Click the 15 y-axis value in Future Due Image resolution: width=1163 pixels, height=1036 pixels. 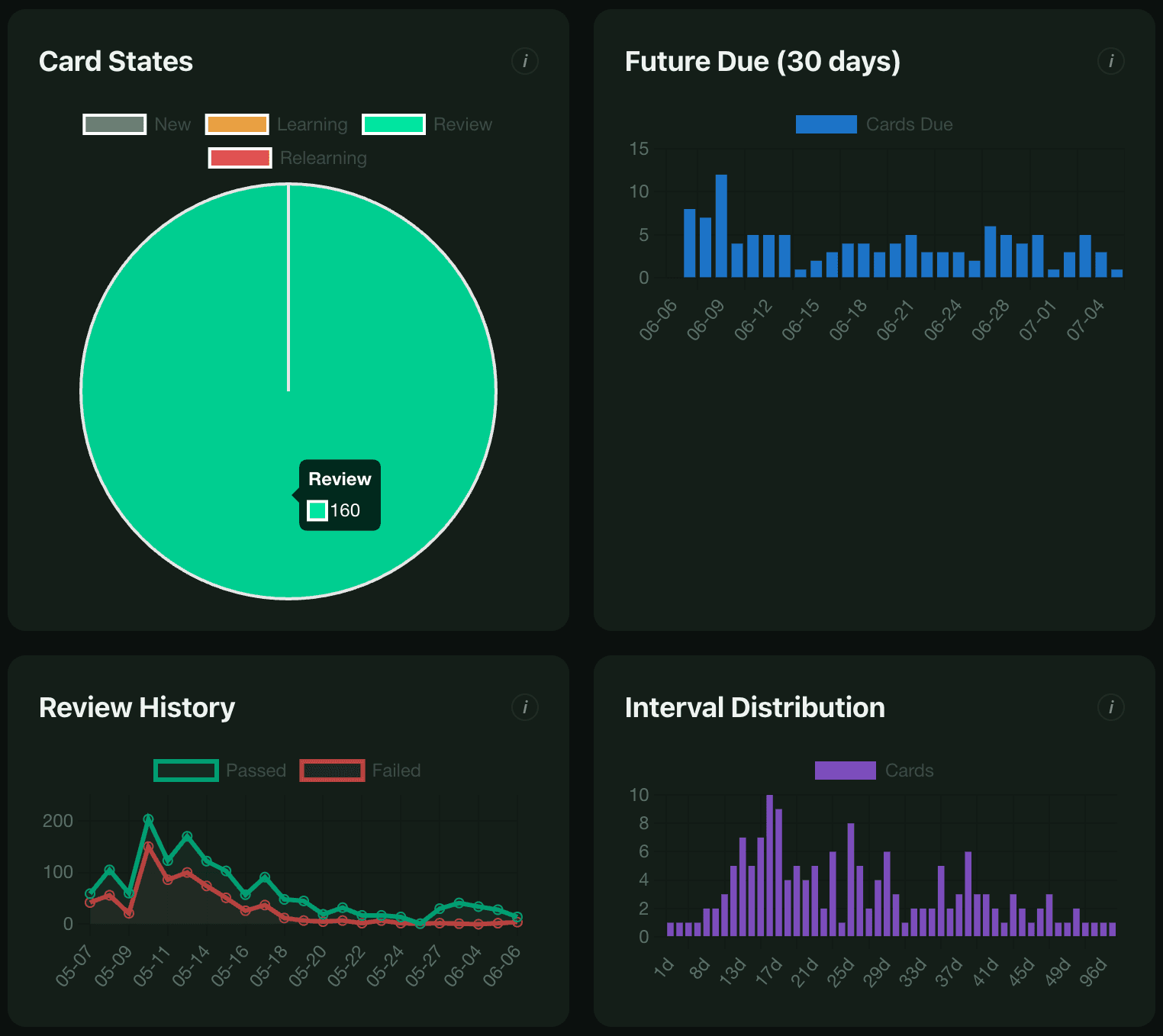tap(639, 149)
